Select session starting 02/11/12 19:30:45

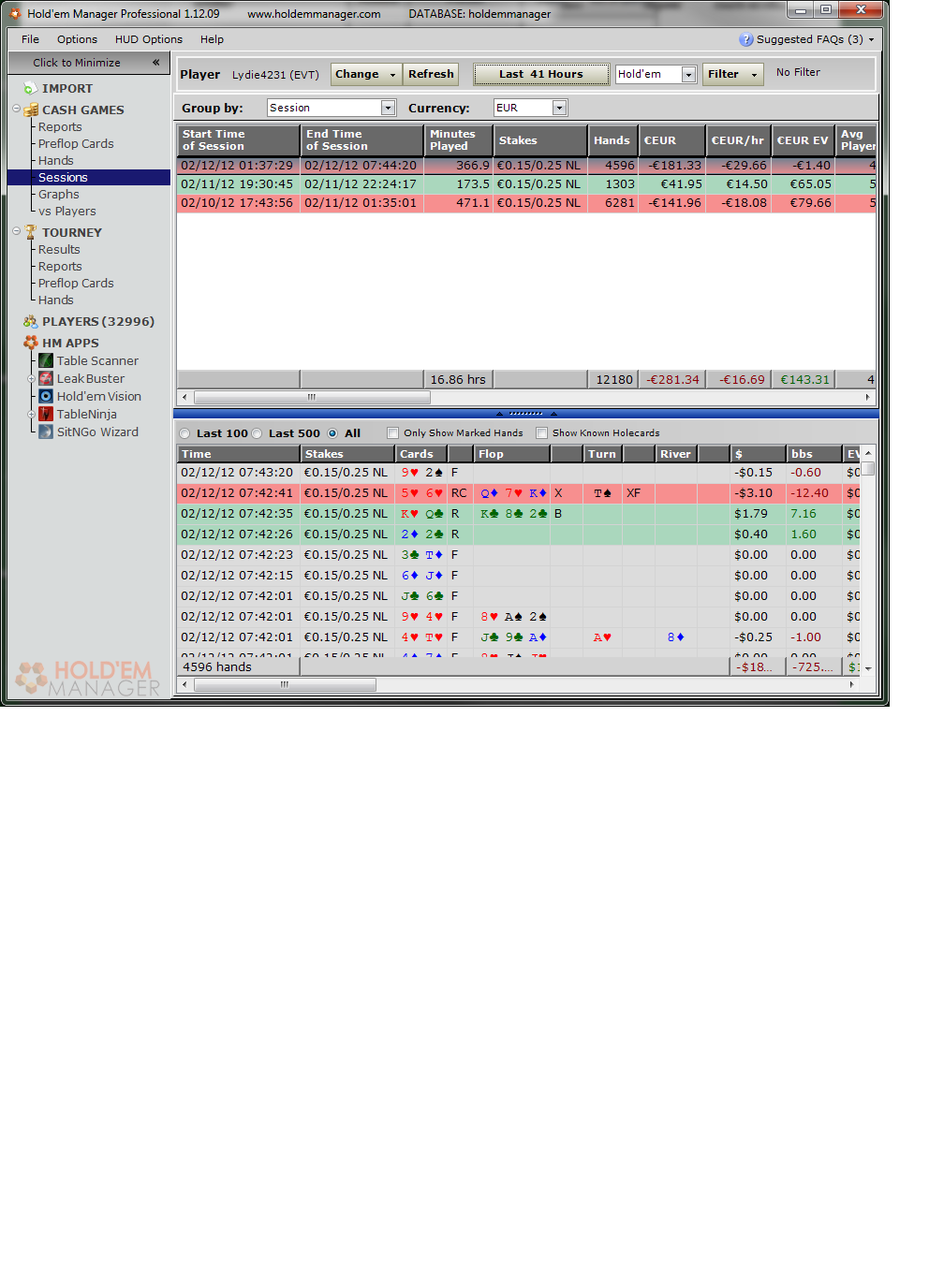pos(526,184)
